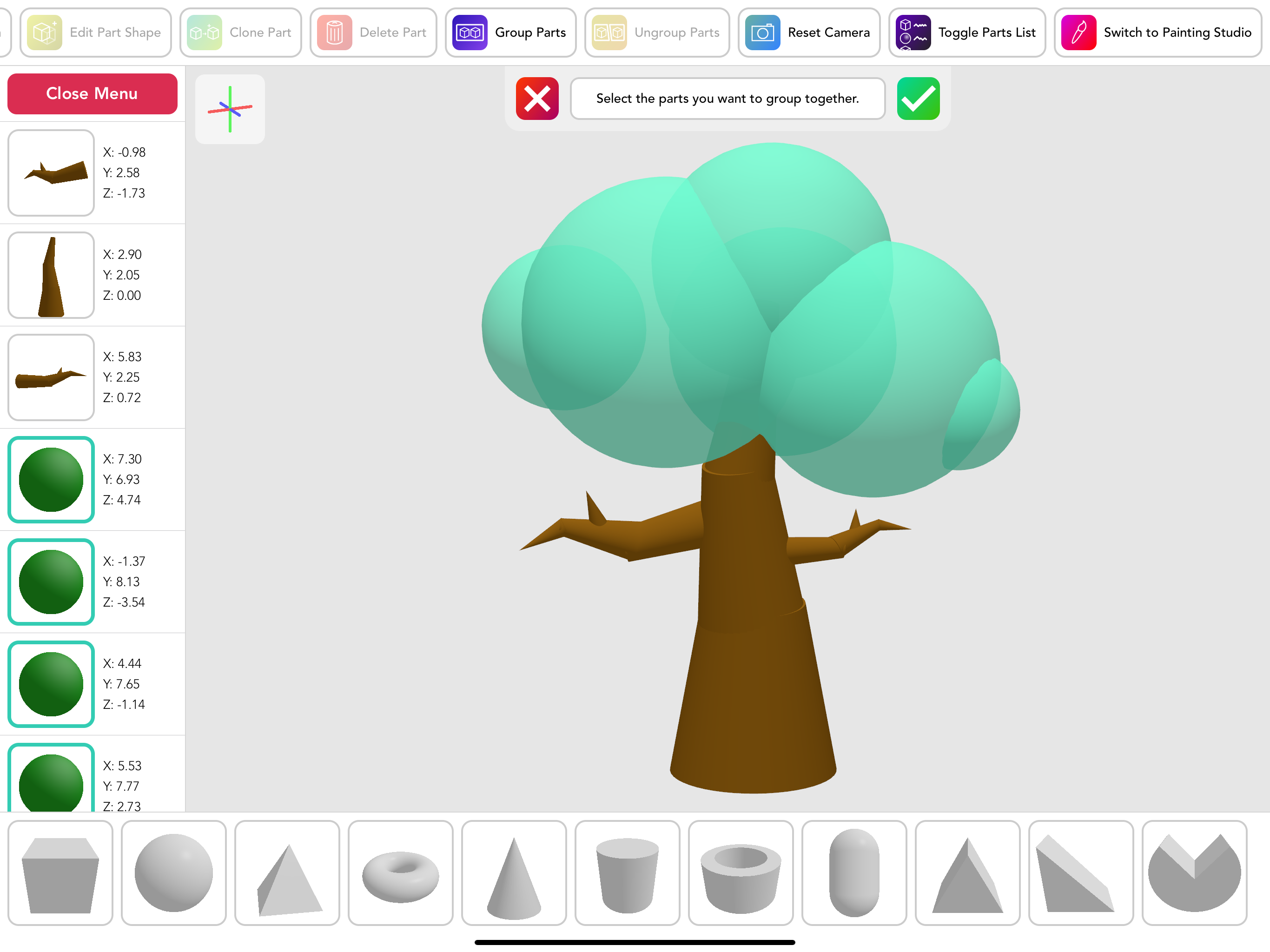Click the Delete Part trash icon

335,33
